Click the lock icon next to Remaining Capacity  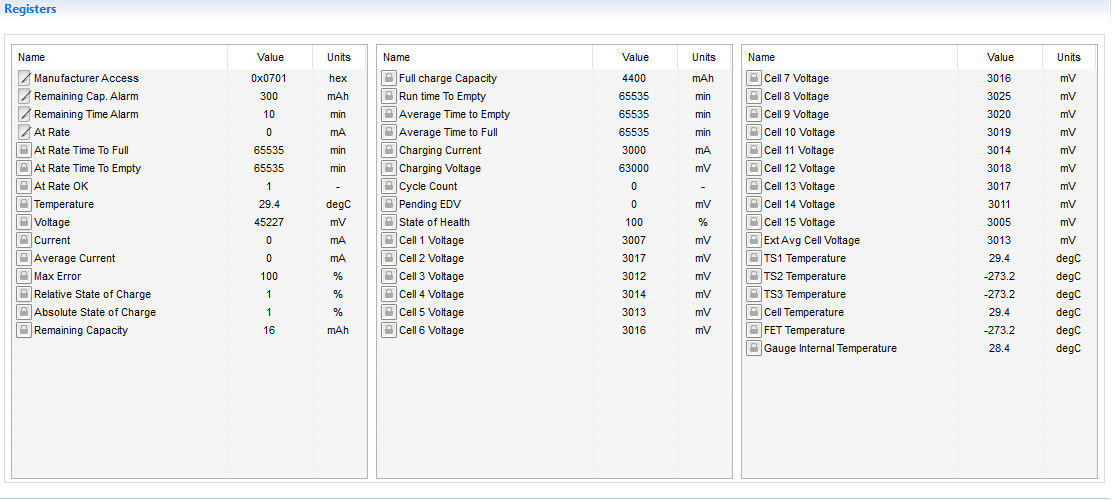point(24,330)
